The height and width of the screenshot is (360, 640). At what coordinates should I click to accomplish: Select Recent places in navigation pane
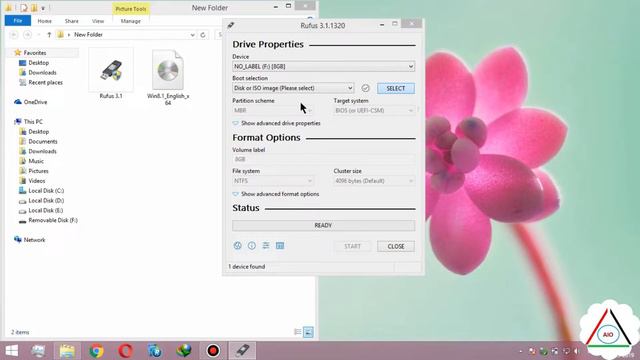(x=45, y=82)
